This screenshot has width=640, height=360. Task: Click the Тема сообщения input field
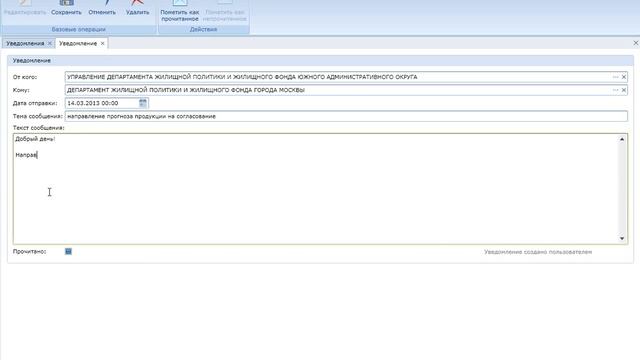coord(346,116)
